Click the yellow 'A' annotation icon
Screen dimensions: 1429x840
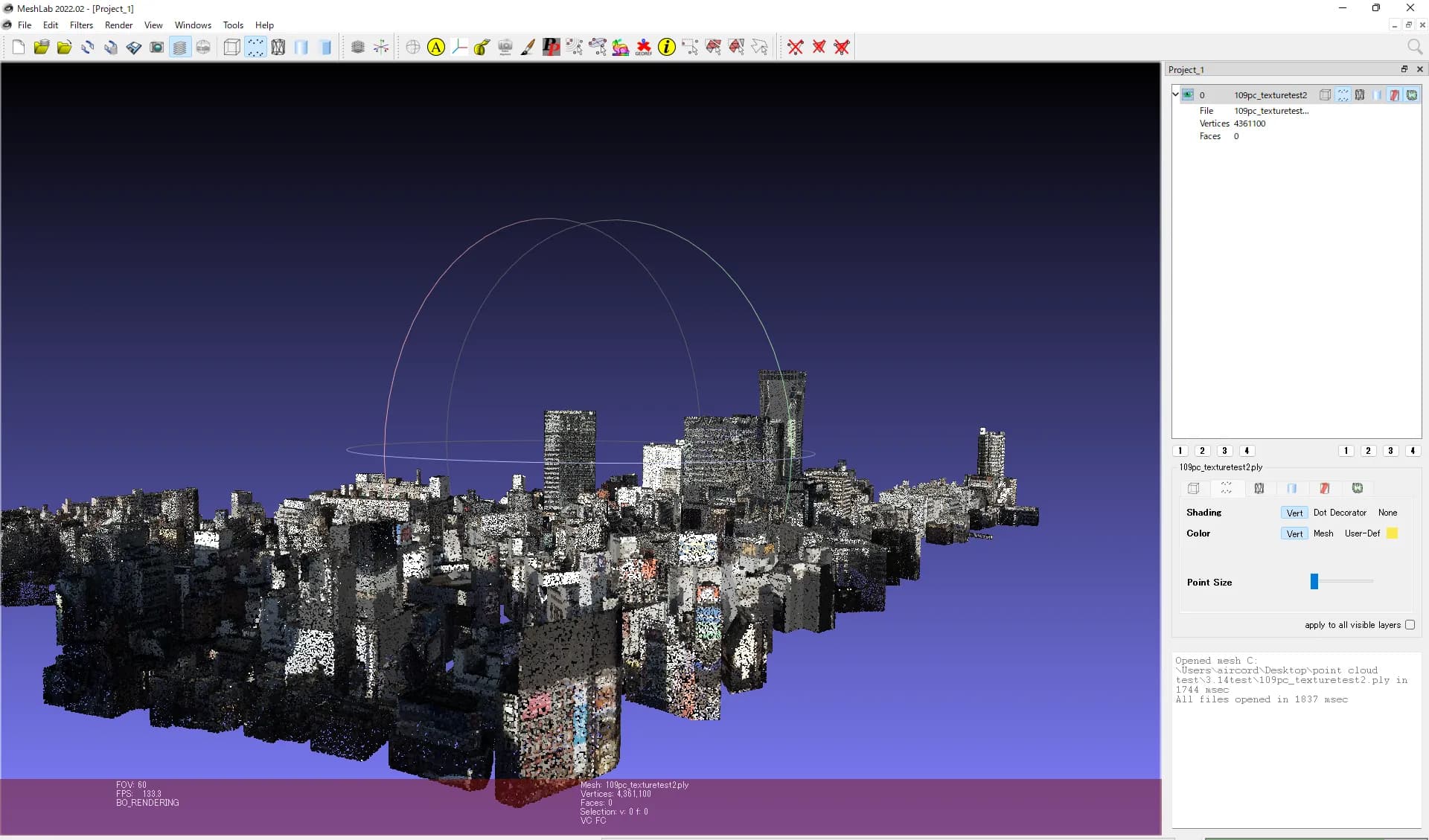pyautogui.click(x=436, y=48)
